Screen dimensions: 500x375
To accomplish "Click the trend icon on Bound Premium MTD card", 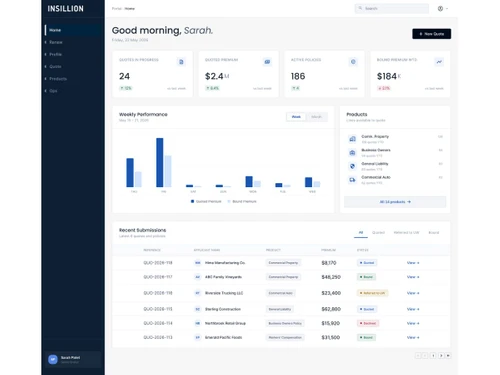I will coord(439,62).
